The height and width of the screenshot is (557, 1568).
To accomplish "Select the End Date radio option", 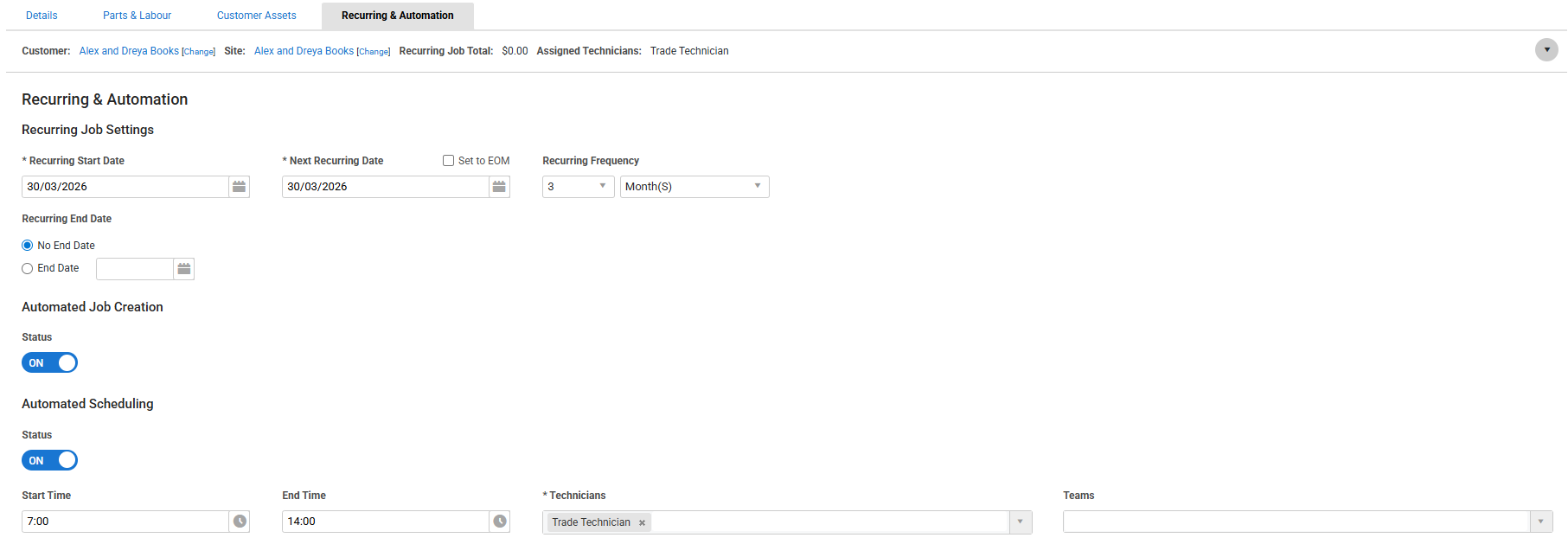I will click(28, 268).
